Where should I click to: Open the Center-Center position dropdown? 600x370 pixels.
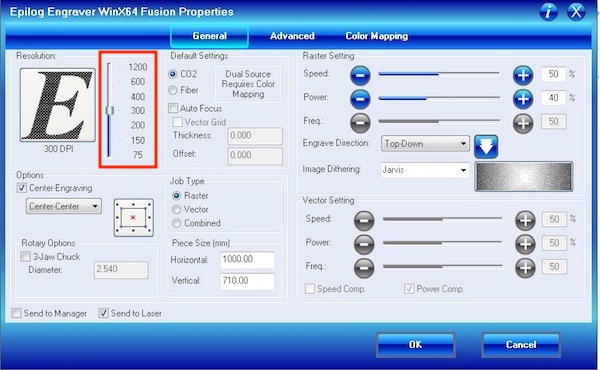pyautogui.click(x=64, y=206)
